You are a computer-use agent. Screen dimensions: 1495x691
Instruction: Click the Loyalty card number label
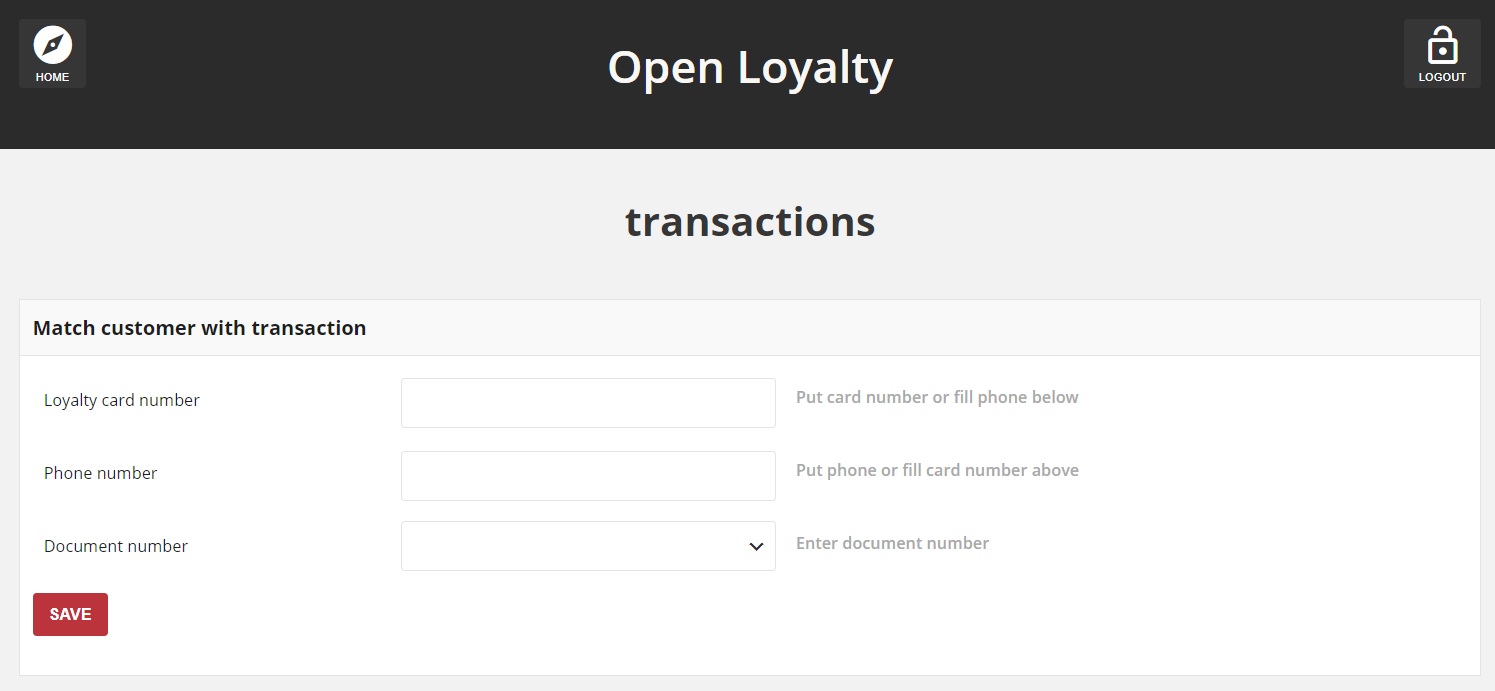122,400
